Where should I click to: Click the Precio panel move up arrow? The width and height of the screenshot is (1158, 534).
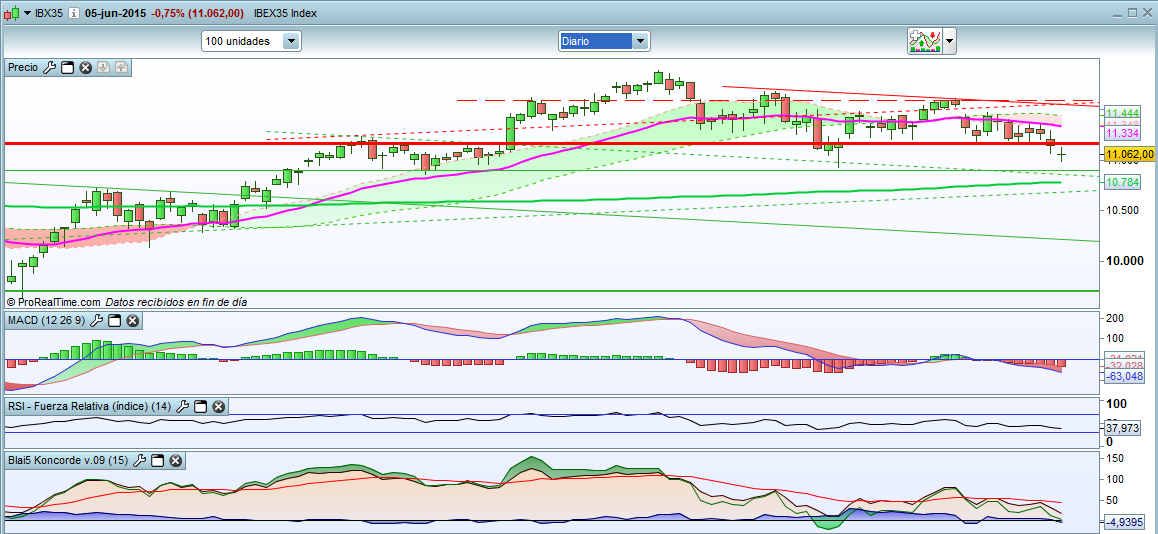point(121,68)
